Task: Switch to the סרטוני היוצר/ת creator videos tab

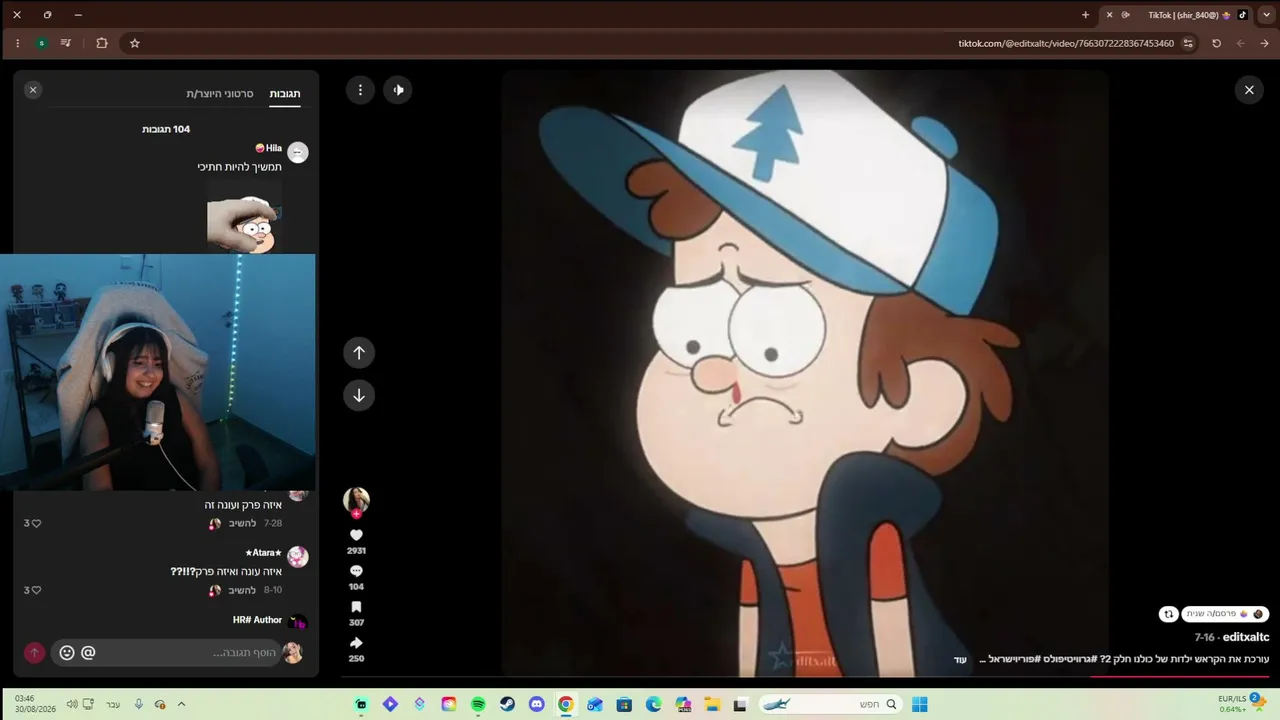Action: tap(220, 93)
